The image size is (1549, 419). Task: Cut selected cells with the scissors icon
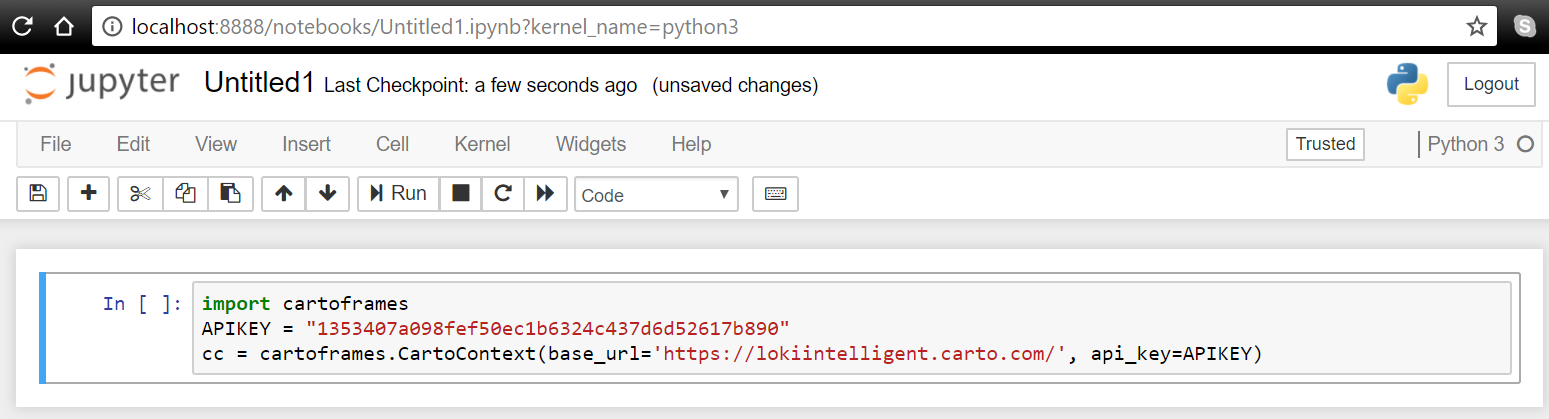coord(140,194)
